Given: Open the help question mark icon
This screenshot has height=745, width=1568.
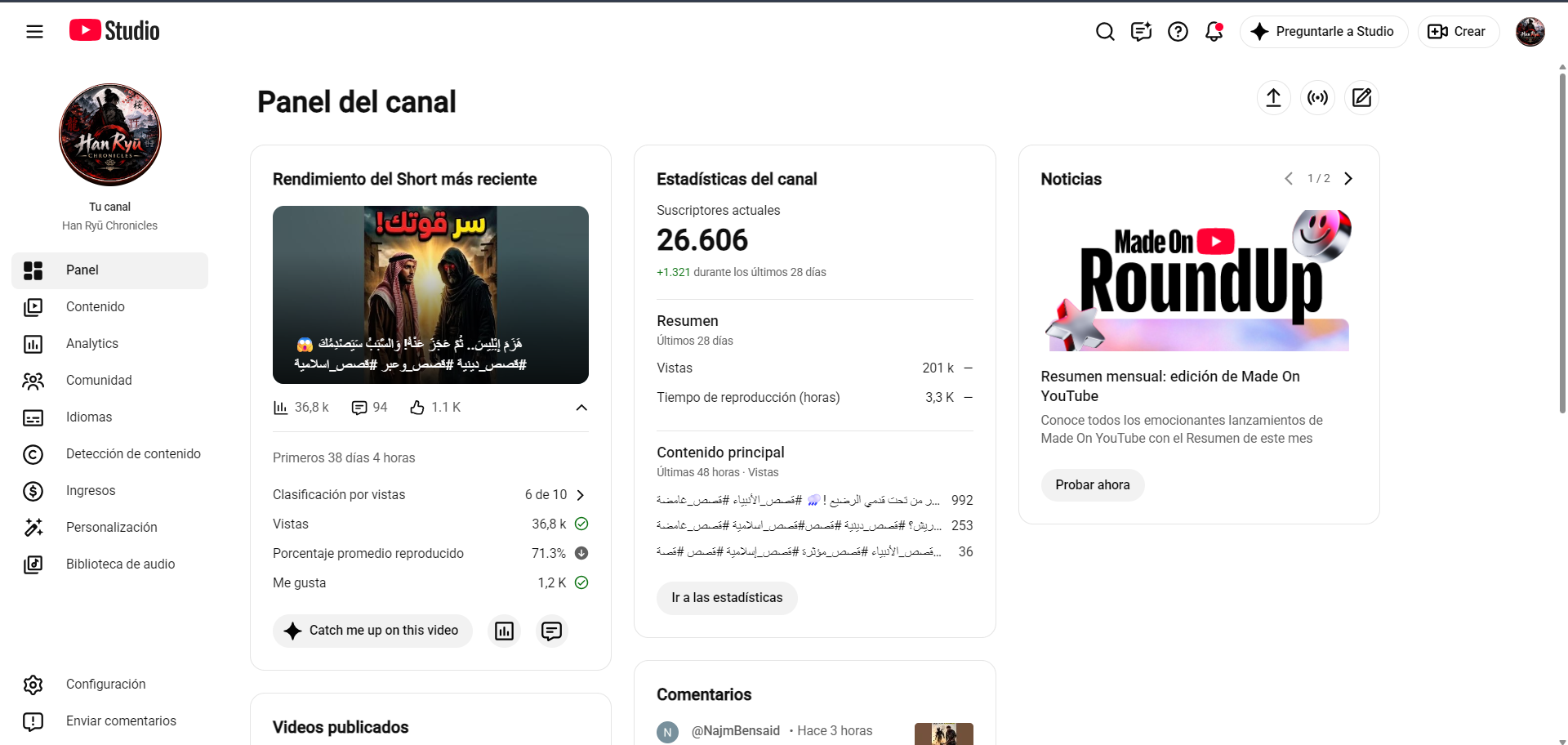Looking at the screenshot, I should (1178, 32).
